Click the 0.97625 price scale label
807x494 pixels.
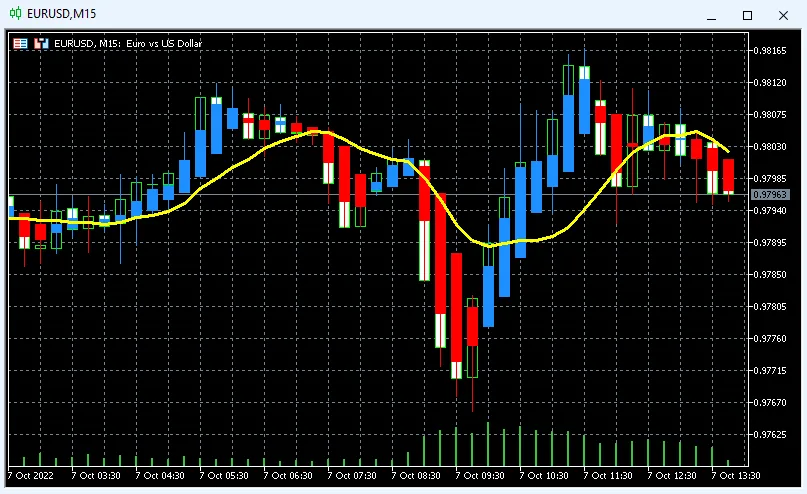770,434
